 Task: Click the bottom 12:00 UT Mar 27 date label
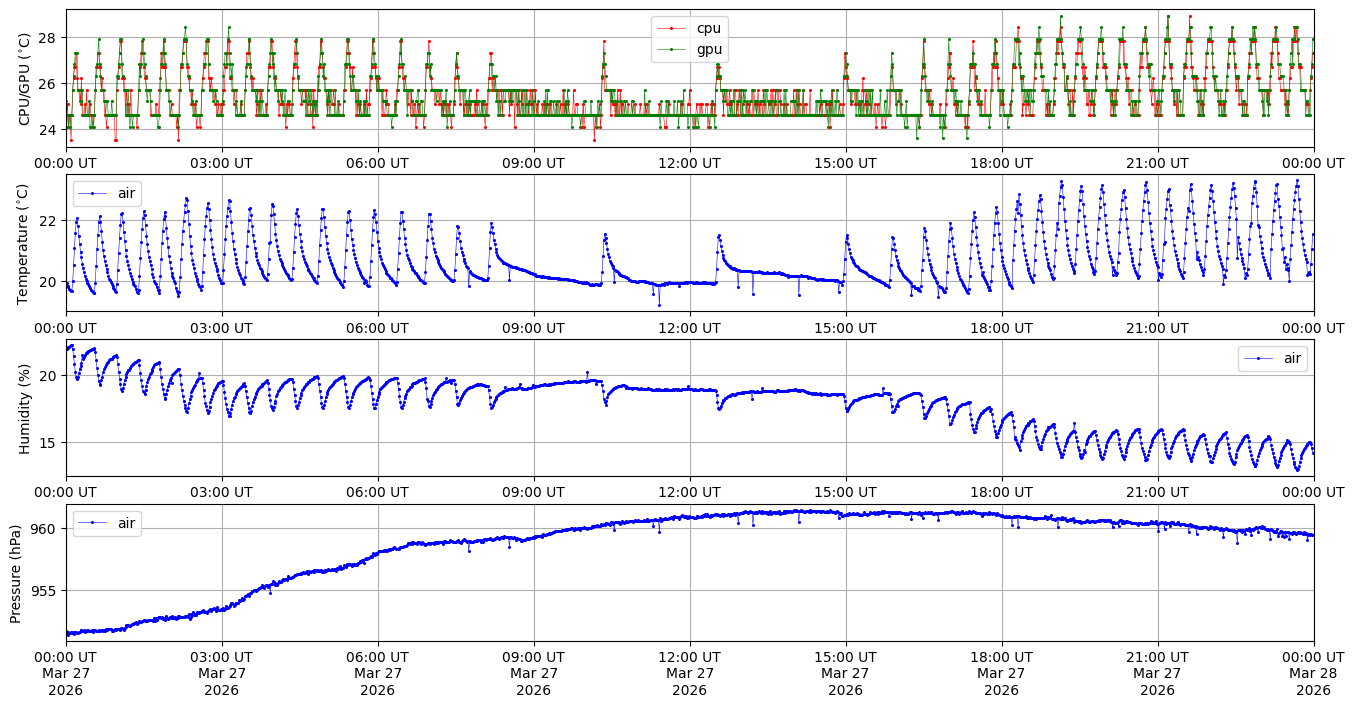689,674
